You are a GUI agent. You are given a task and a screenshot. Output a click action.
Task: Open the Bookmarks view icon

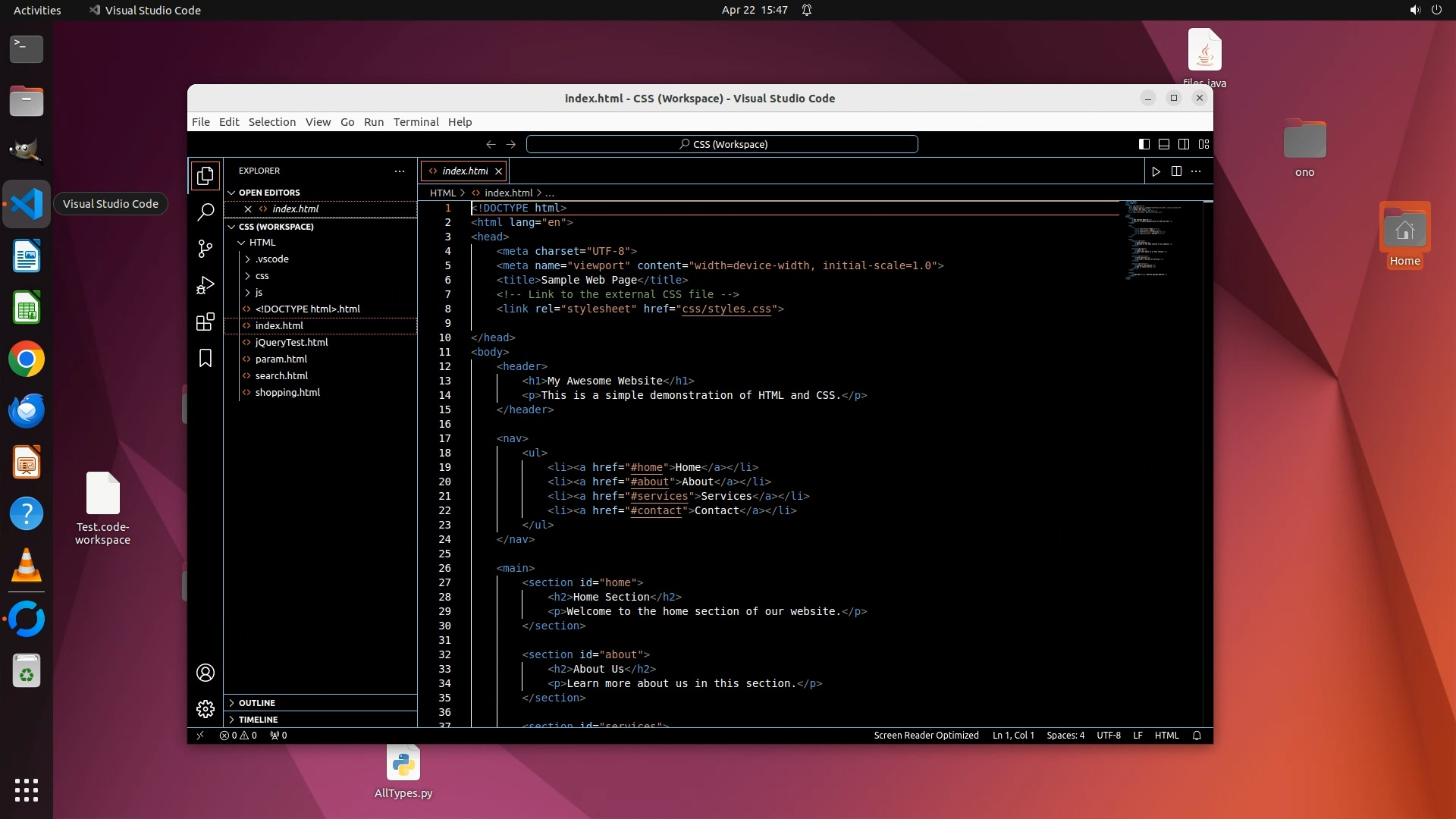point(205,358)
